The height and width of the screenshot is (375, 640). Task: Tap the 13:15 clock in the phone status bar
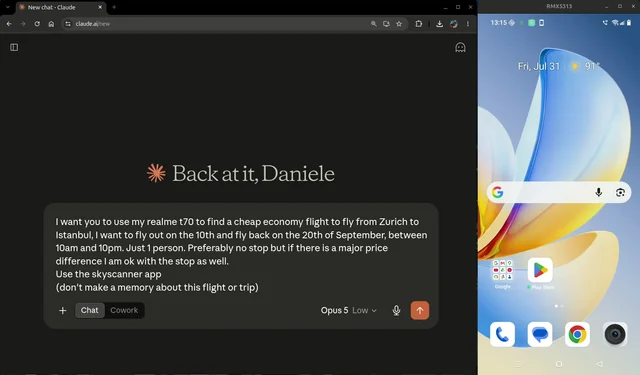498,23
